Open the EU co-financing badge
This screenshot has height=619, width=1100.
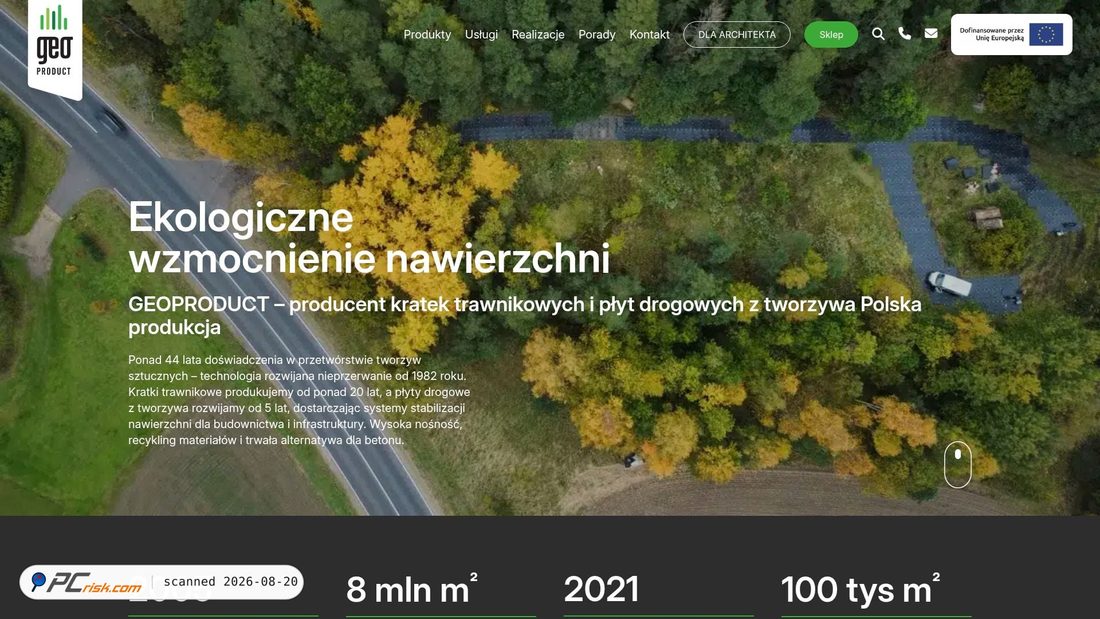pyautogui.click(x=1011, y=34)
